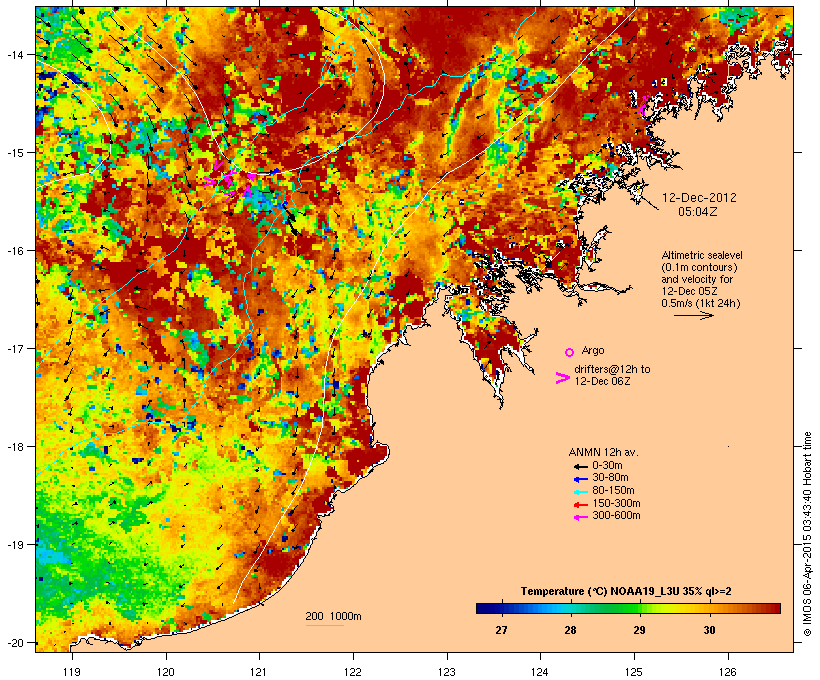Click the '0-30m' depth label
Screen dimensions: 820x680
[x=607, y=466]
